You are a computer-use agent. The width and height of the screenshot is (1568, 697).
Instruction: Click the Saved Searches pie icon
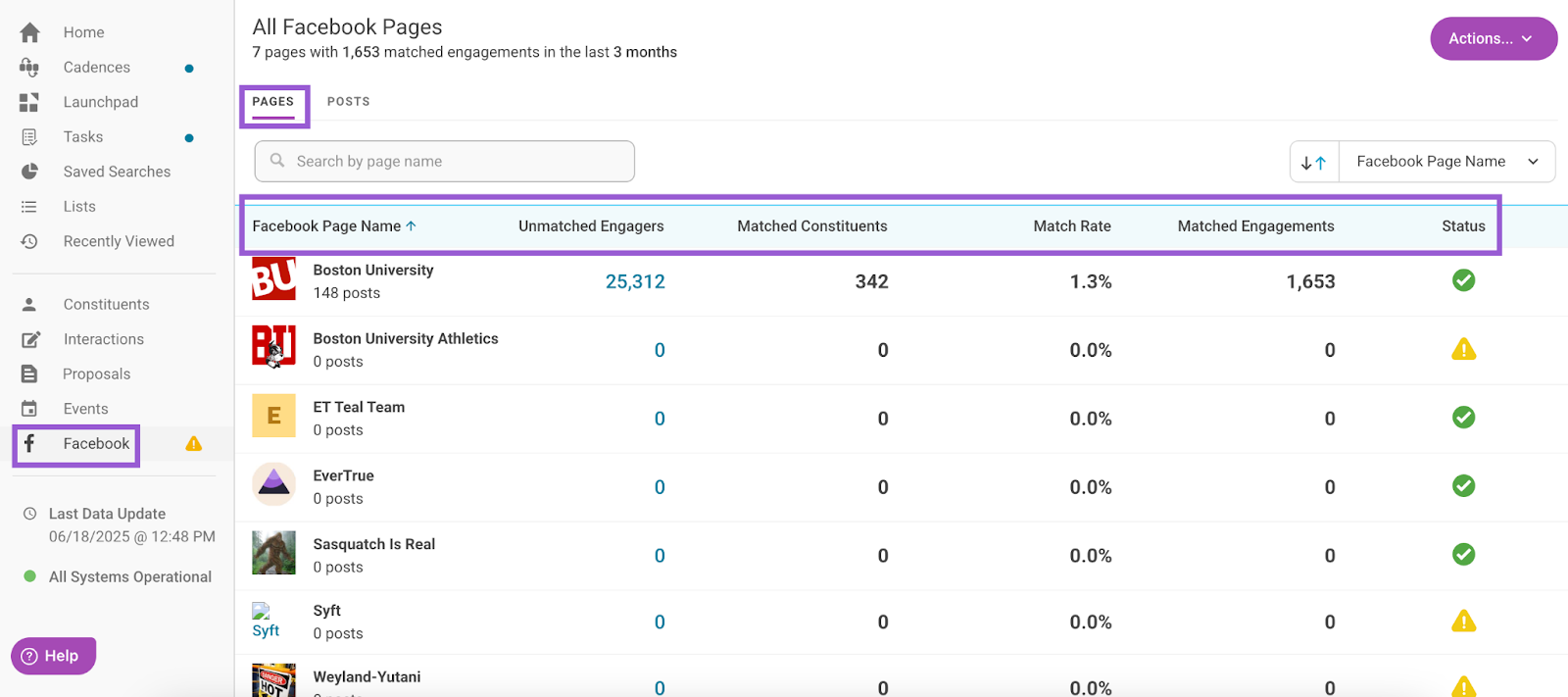click(x=29, y=172)
